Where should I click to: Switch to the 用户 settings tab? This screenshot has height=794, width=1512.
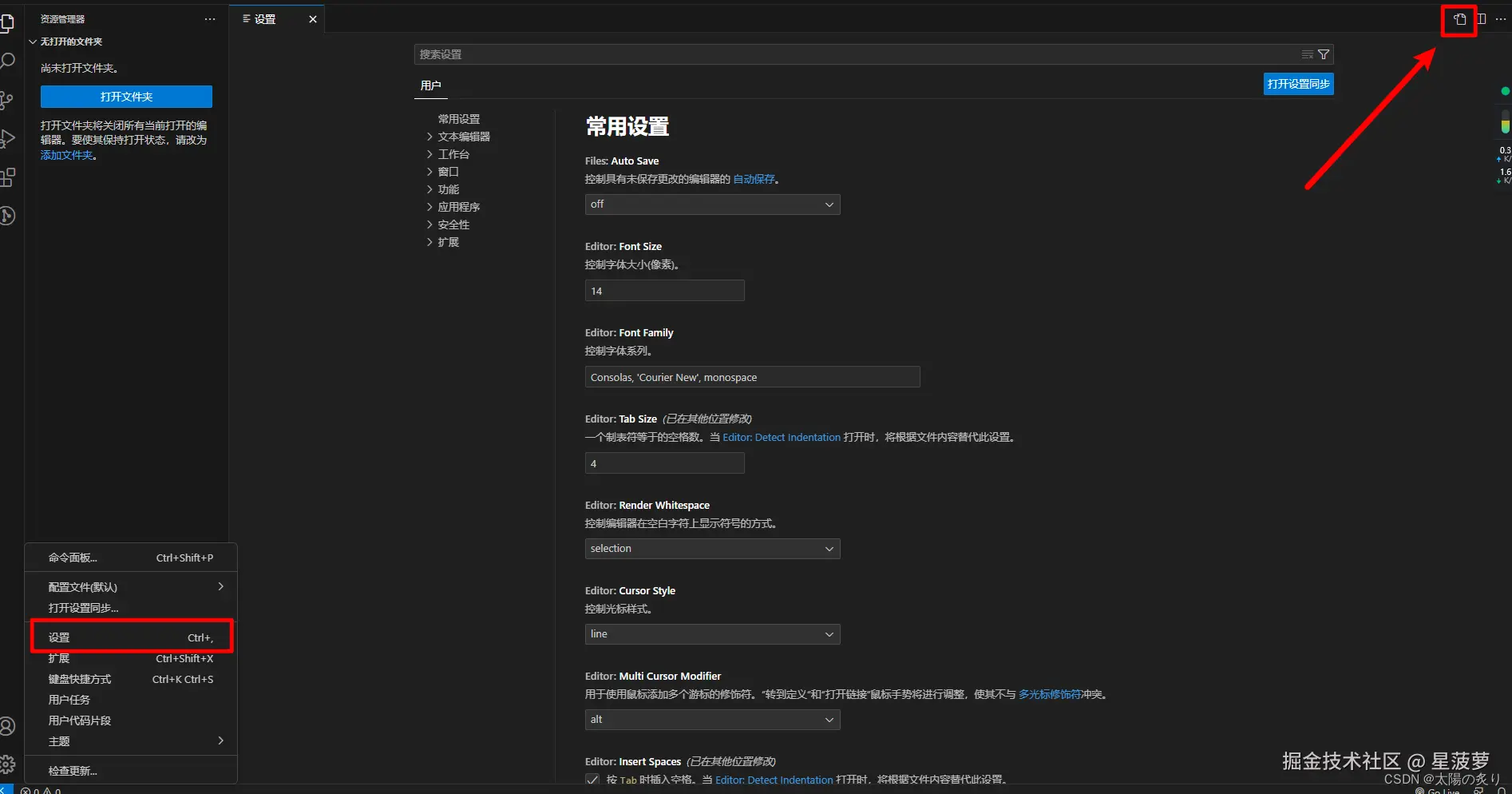(430, 85)
